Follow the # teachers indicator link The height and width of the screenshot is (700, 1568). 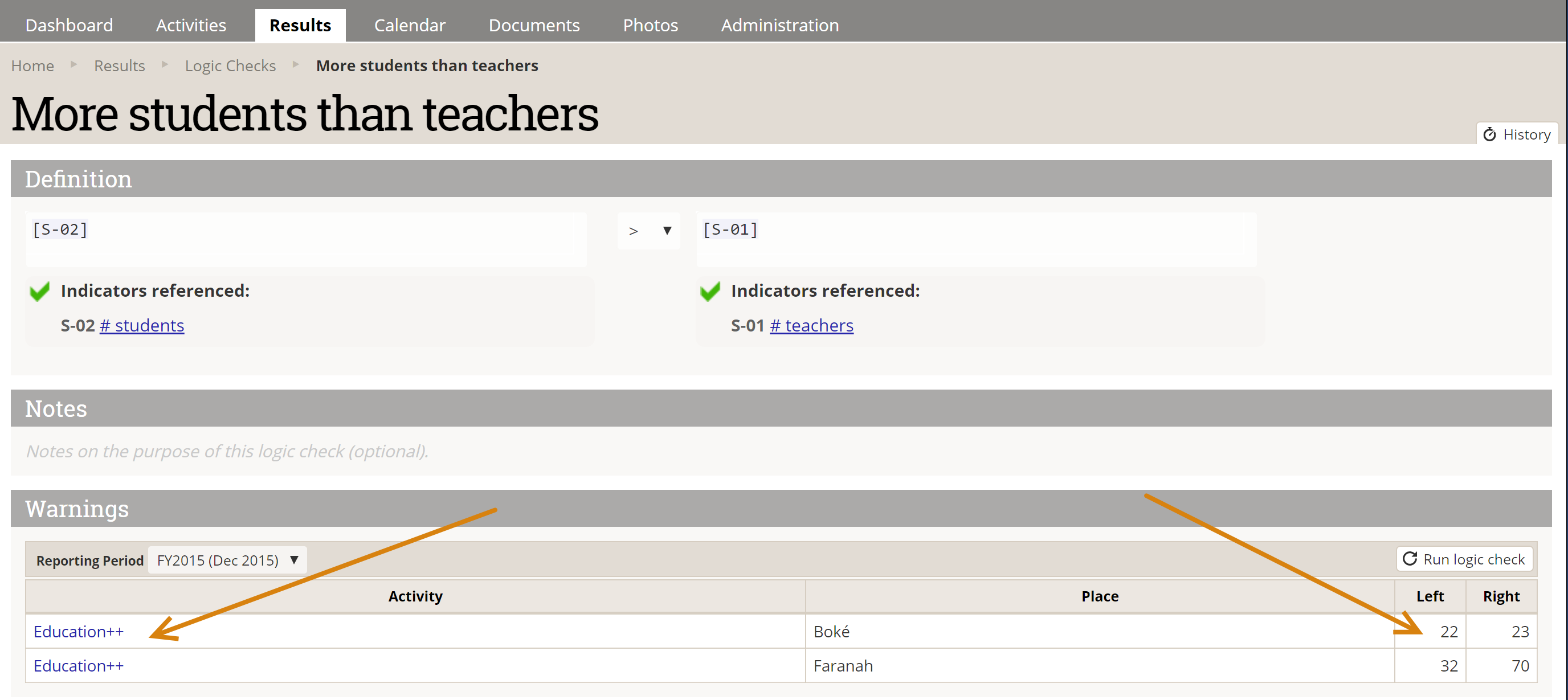click(811, 326)
